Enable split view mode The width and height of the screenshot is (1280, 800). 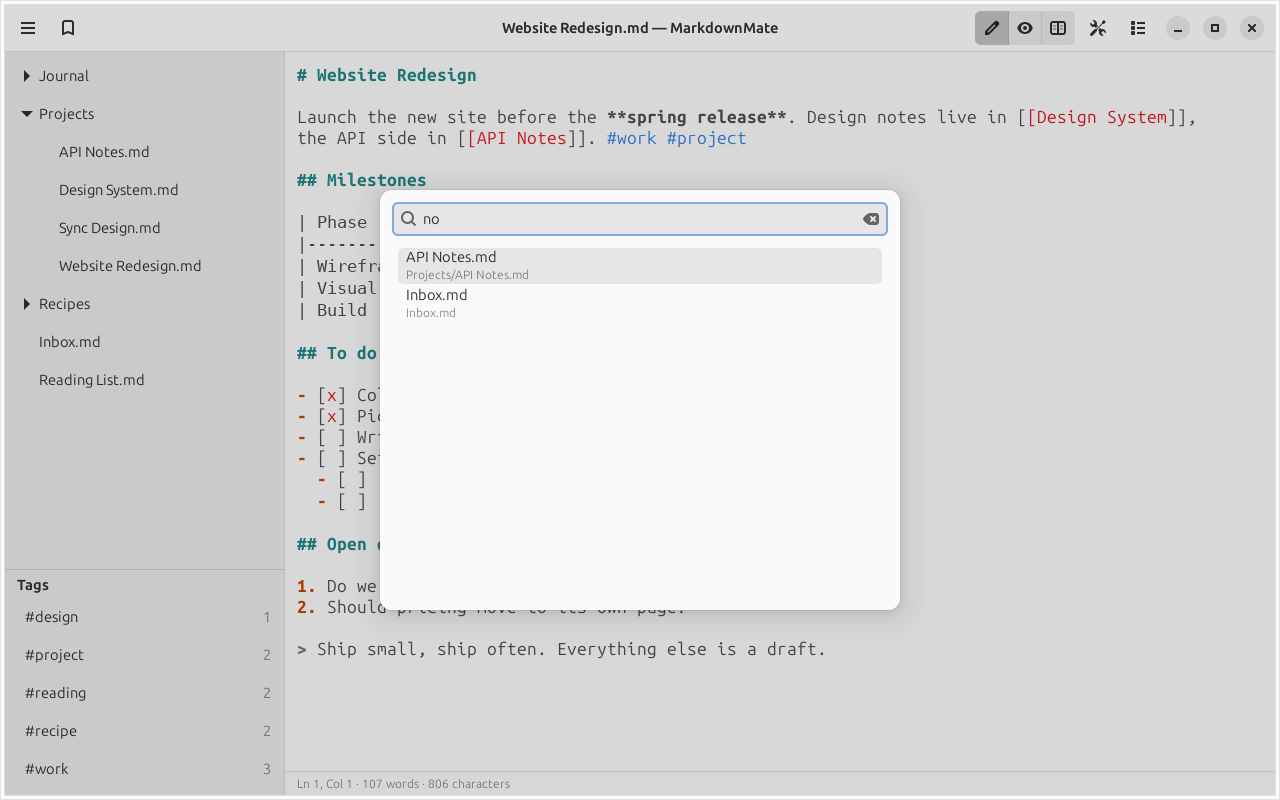coord(1058,28)
